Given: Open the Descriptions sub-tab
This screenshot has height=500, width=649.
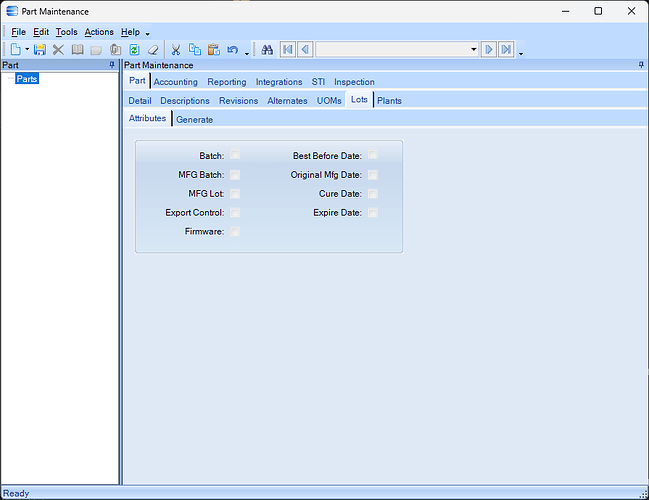Looking at the screenshot, I should click(x=185, y=101).
